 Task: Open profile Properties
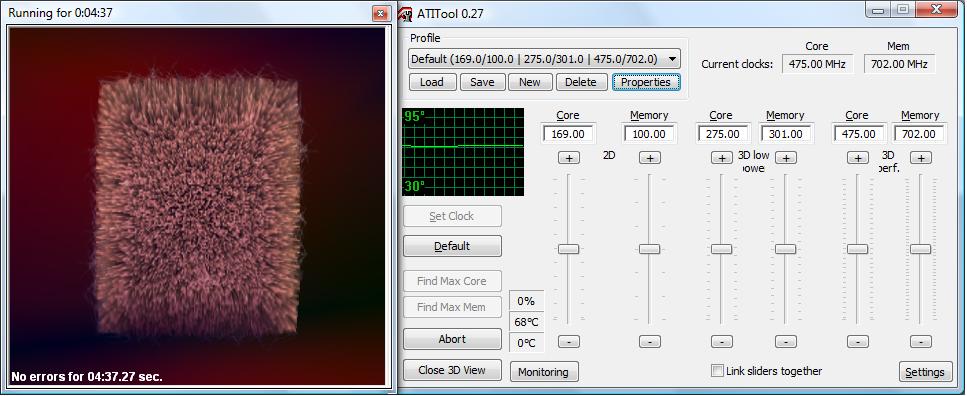[646, 82]
